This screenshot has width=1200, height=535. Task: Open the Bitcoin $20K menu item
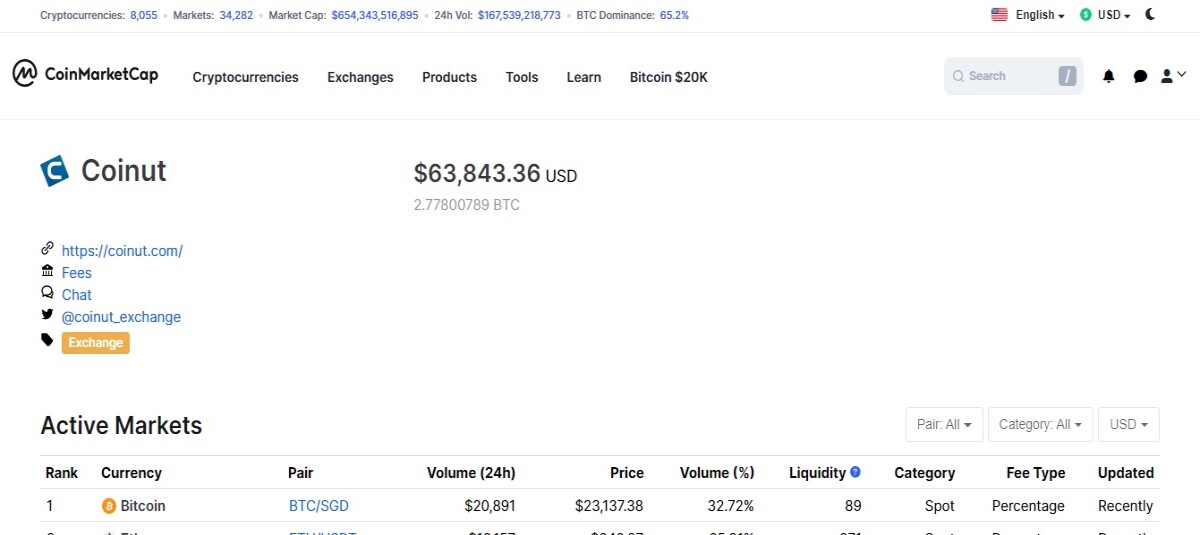pos(668,77)
